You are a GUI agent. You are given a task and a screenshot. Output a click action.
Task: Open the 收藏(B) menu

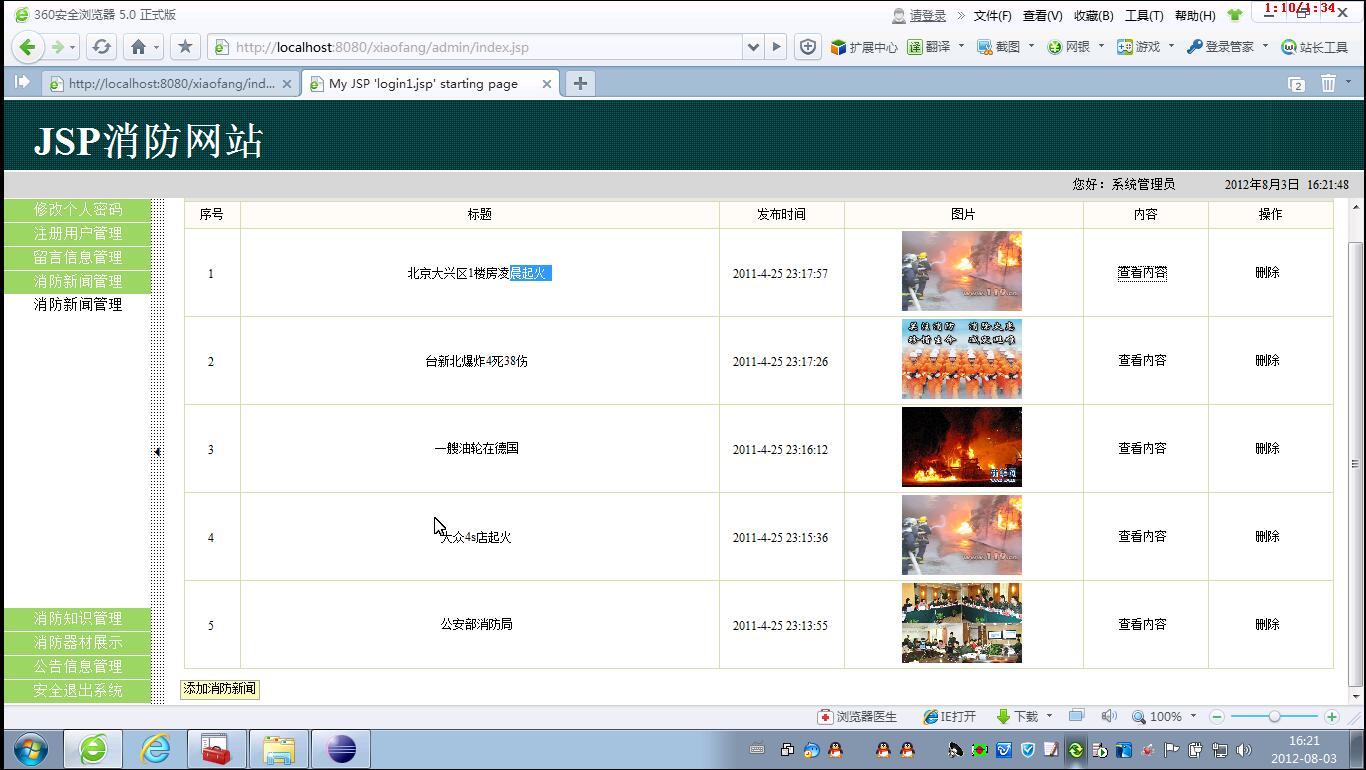click(1093, 15)
